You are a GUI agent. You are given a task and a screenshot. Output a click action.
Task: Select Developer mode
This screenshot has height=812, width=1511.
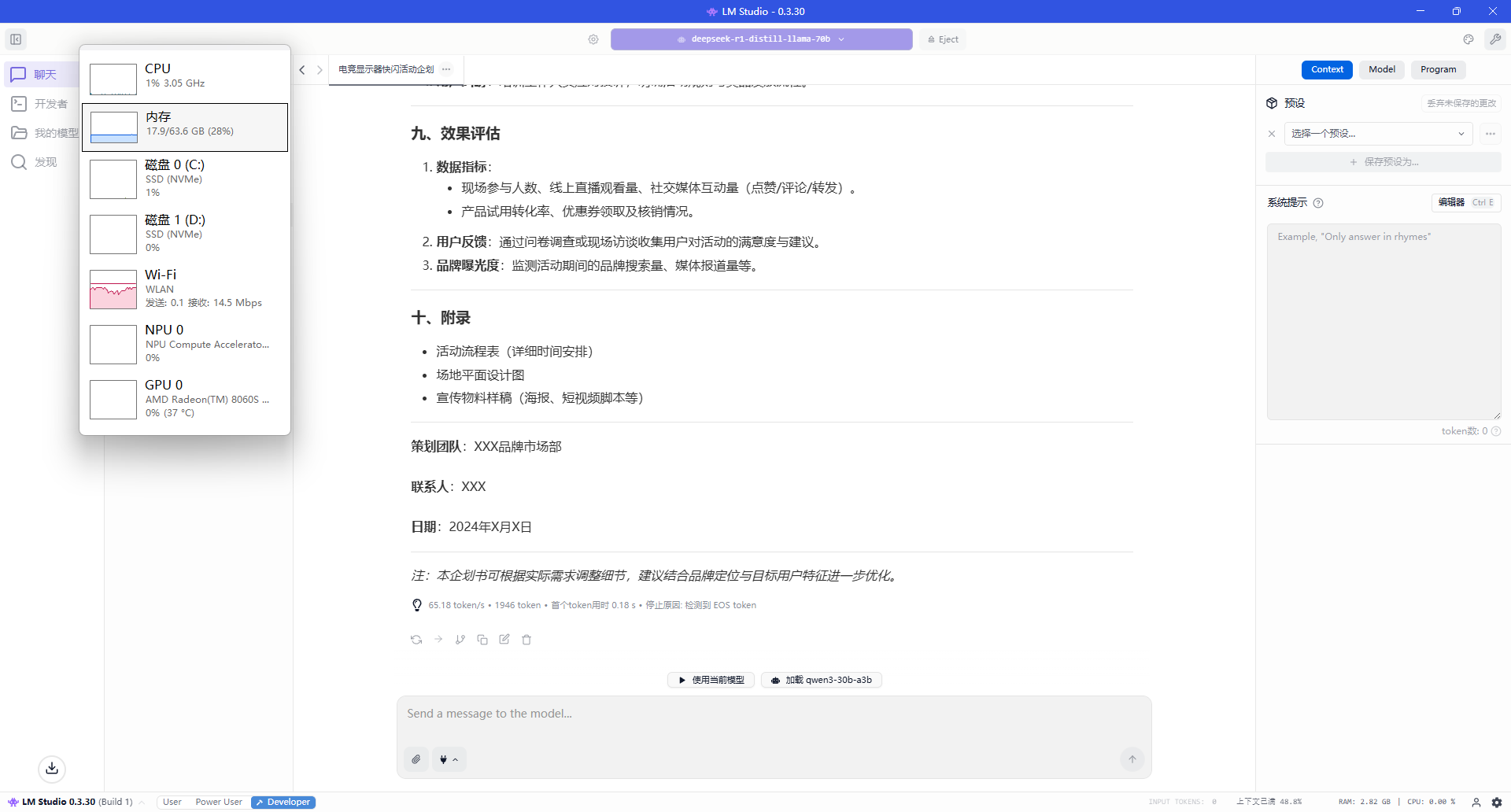[283, 802]
